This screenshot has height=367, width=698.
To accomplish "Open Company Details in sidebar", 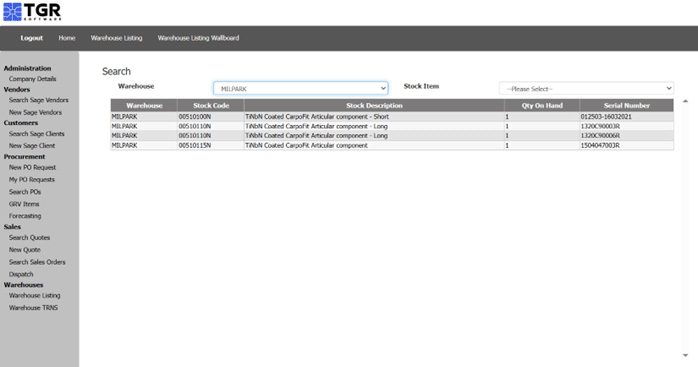I will tap(32, 79).
